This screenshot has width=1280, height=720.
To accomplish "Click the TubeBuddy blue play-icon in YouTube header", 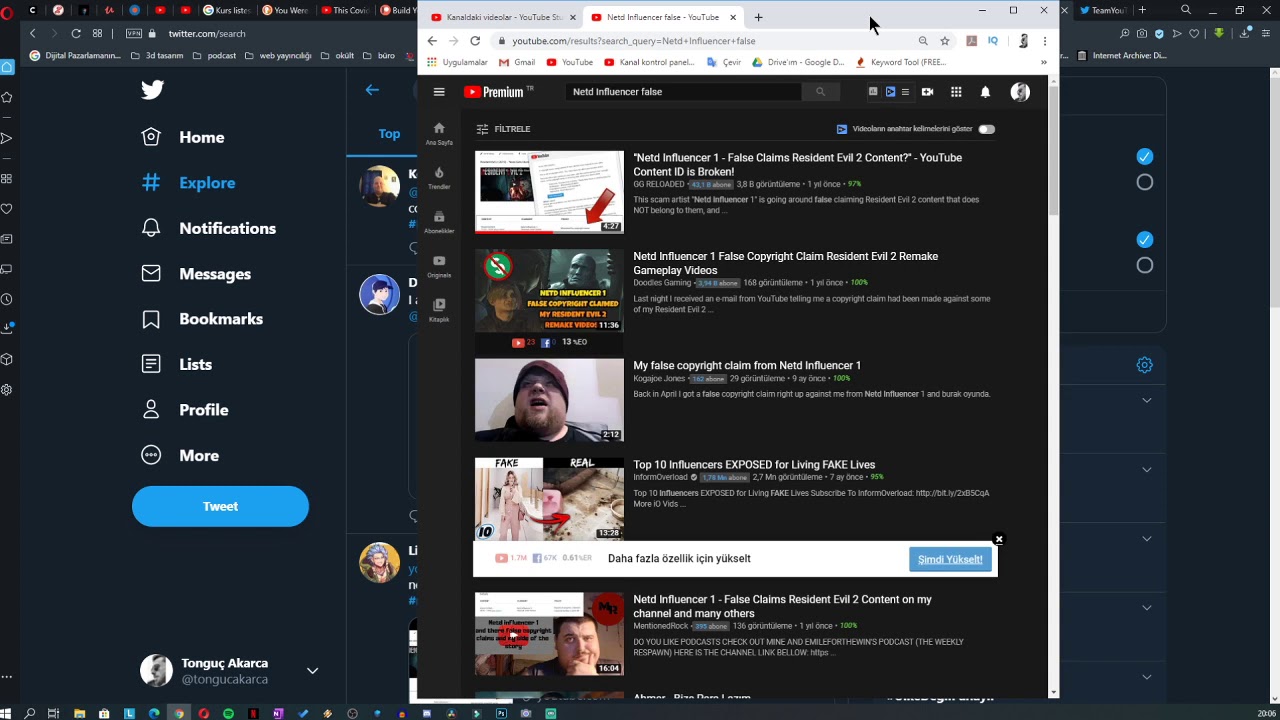I will 890,92.
